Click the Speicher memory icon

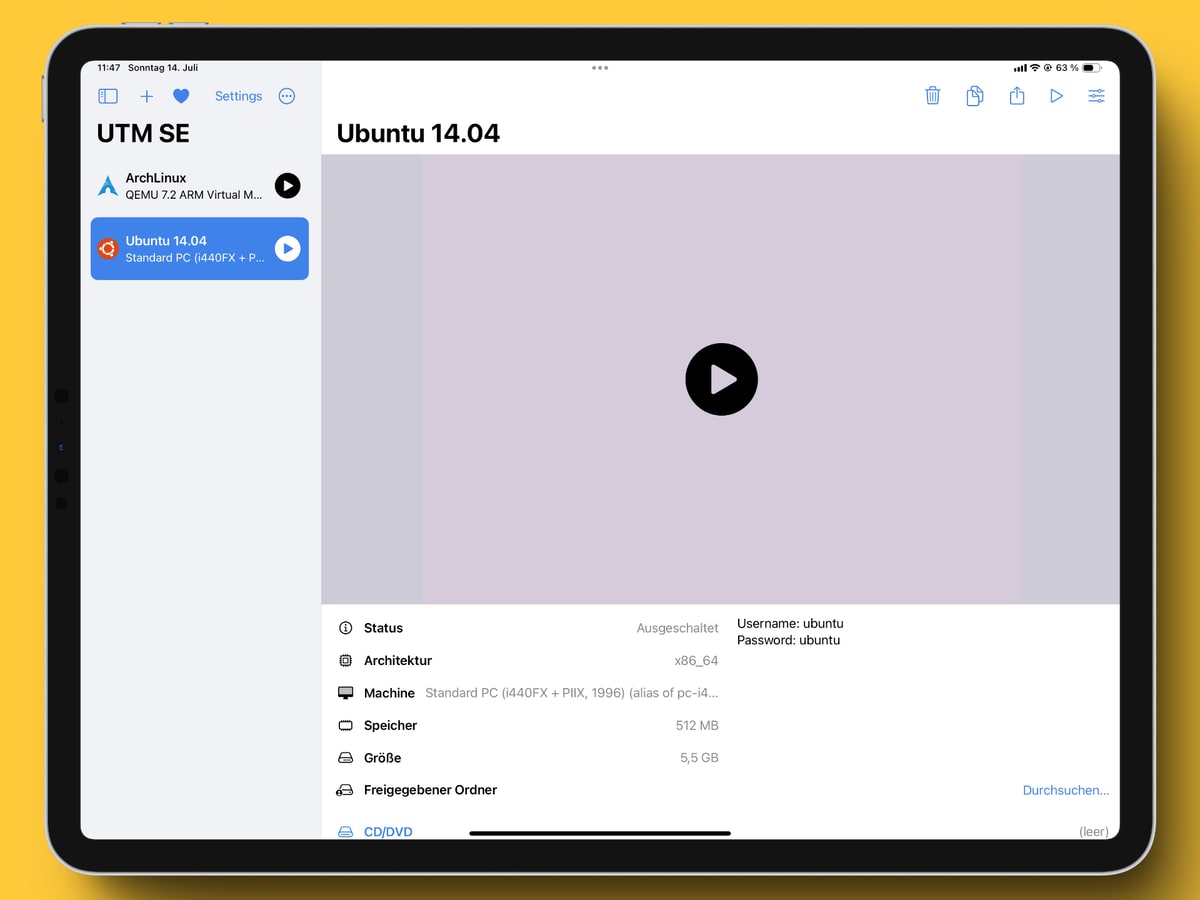pyautogui.click(x=346, y=725)
